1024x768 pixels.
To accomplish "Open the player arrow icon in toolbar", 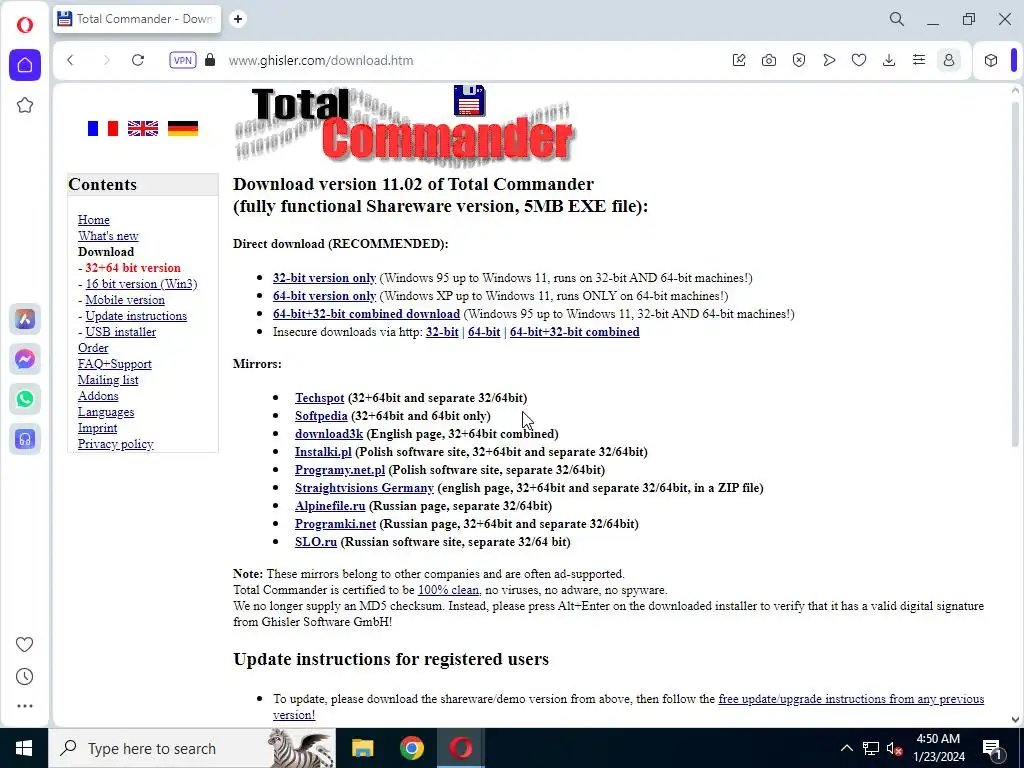I will [x=829, y=60].
